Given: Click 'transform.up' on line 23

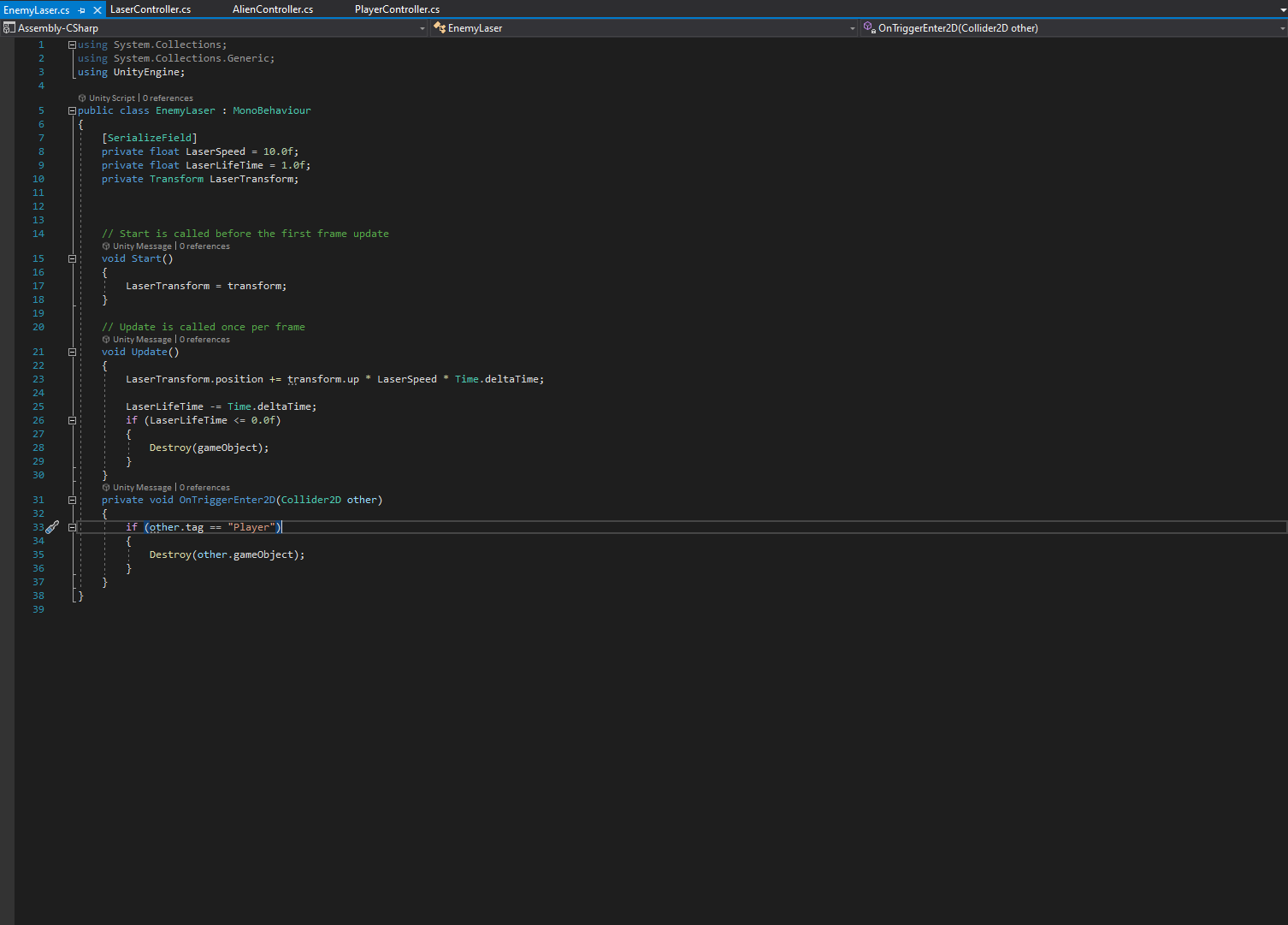Looking at the screenshot, I should [x=323, y=379].
